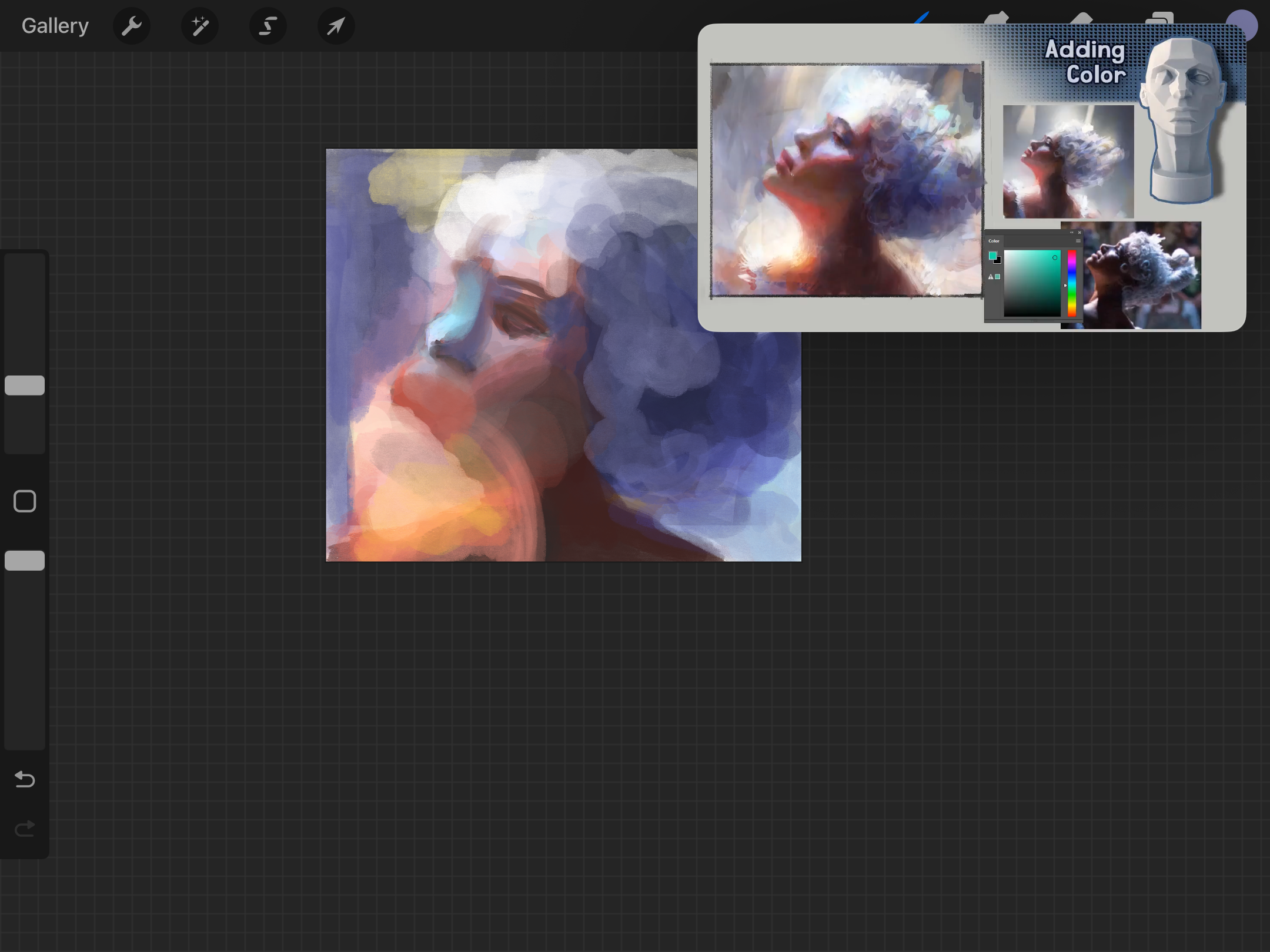Activate the Transform arrow tool

pyautogui.click(x=336, y=26)
